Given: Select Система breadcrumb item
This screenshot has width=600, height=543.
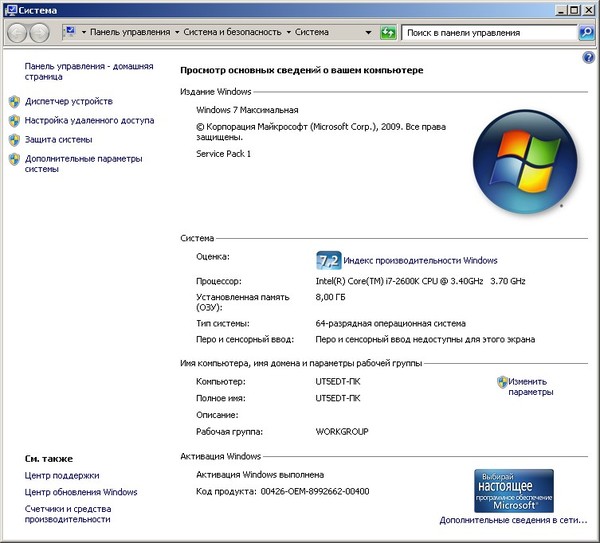Looking at the screenshot, I should (311, 32).
